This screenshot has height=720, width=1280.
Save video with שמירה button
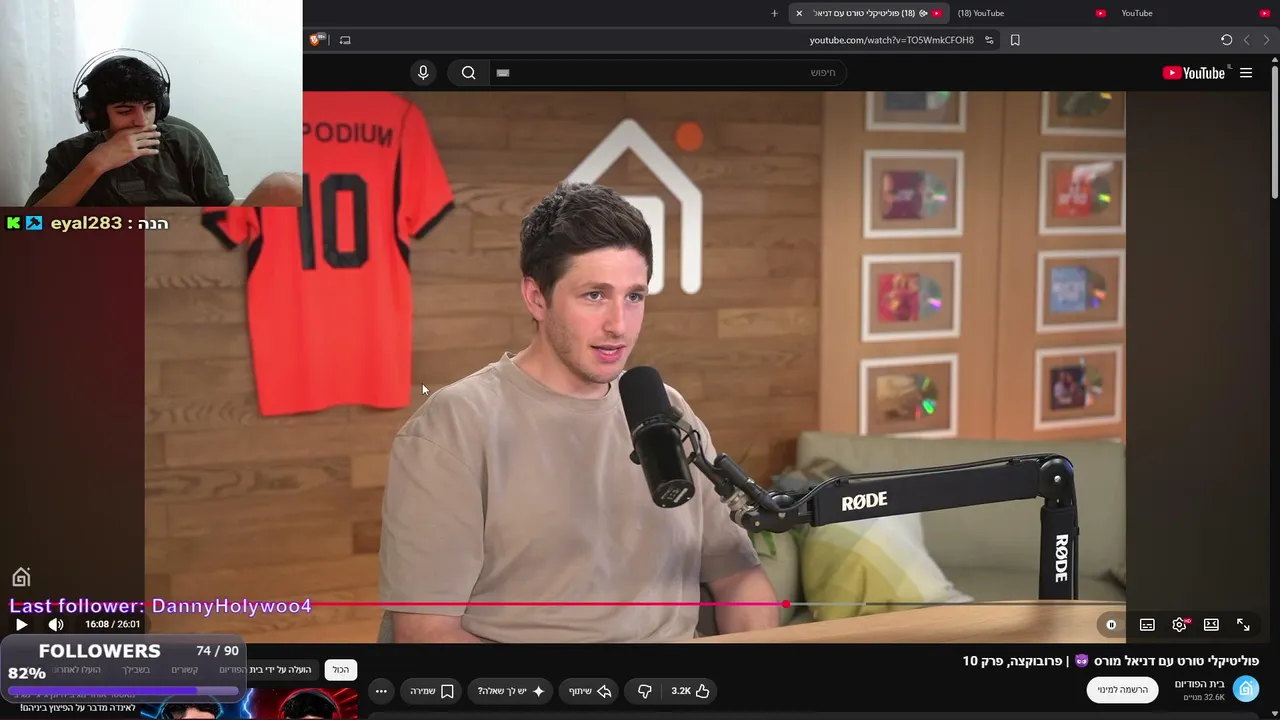point(432,691)
